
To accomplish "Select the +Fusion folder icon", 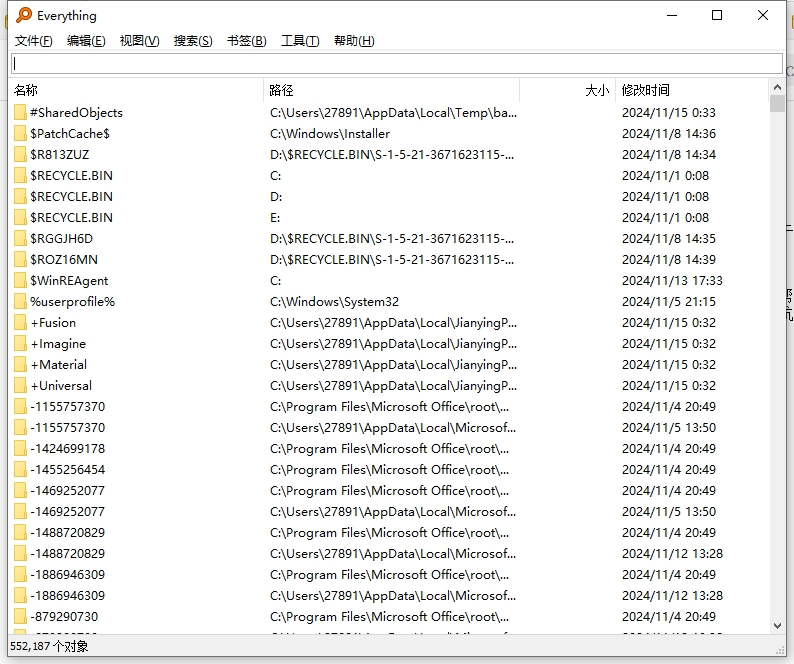I will pyautogui.click(x=20, y=323).
